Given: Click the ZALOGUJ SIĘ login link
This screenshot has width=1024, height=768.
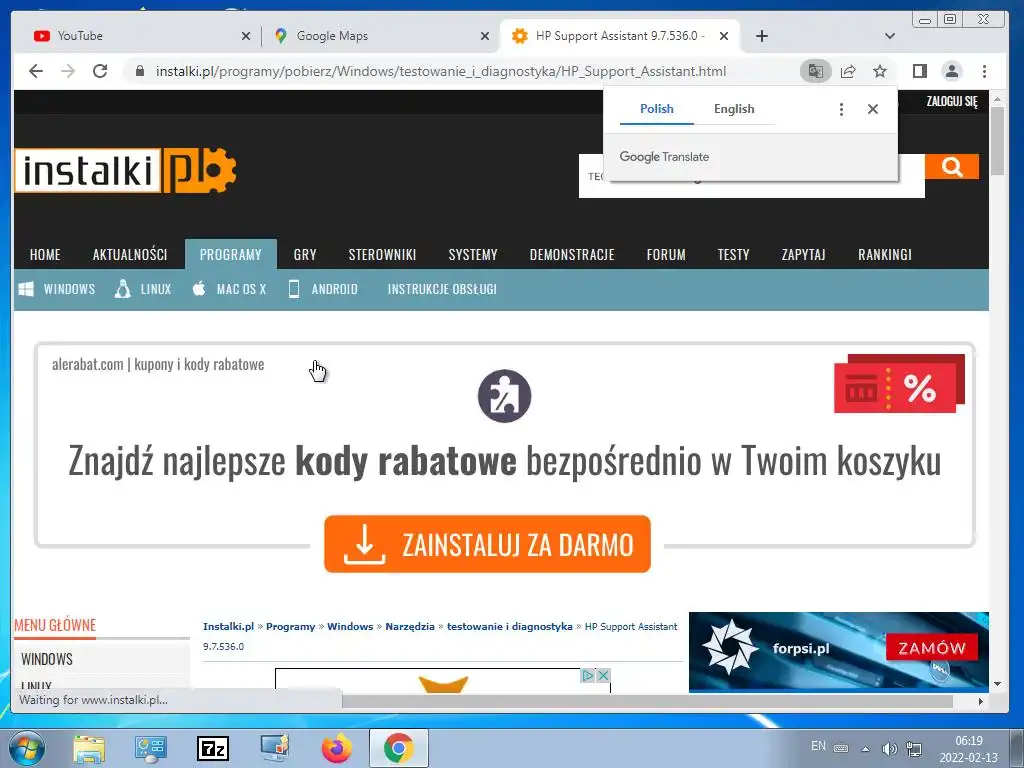Looking at the screenshot, I should 952,101.
